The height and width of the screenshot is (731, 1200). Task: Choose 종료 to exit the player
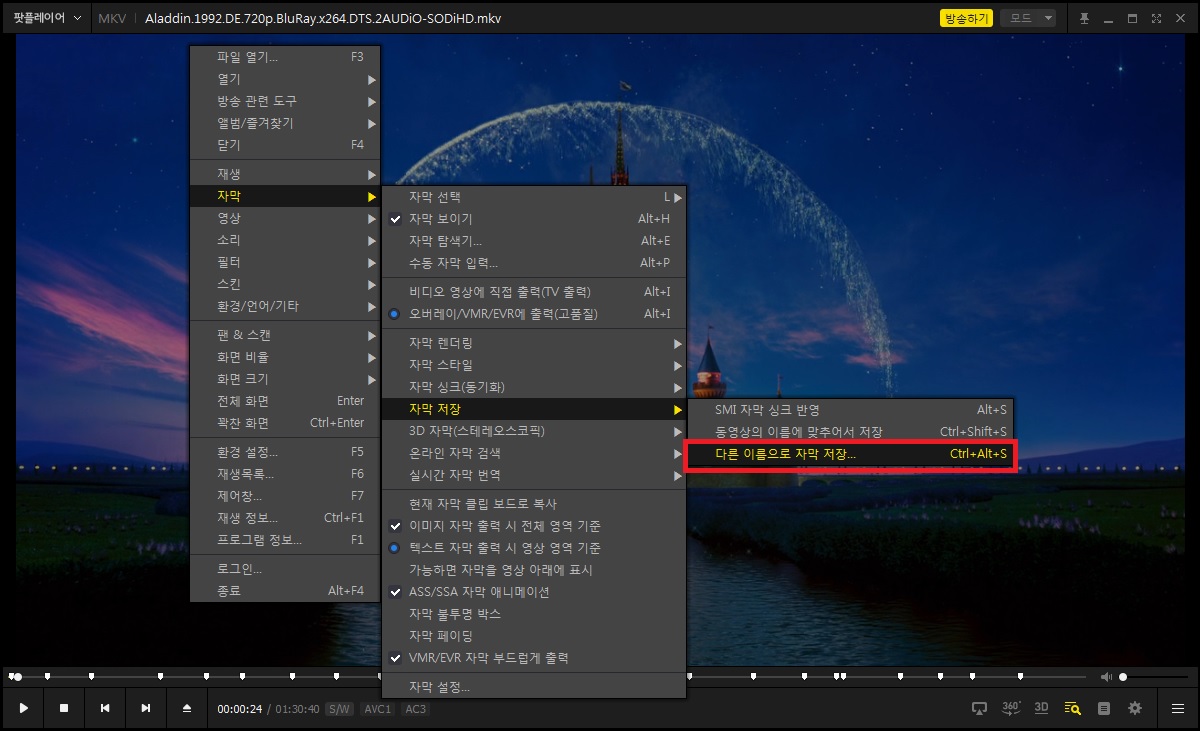point(285,591)
